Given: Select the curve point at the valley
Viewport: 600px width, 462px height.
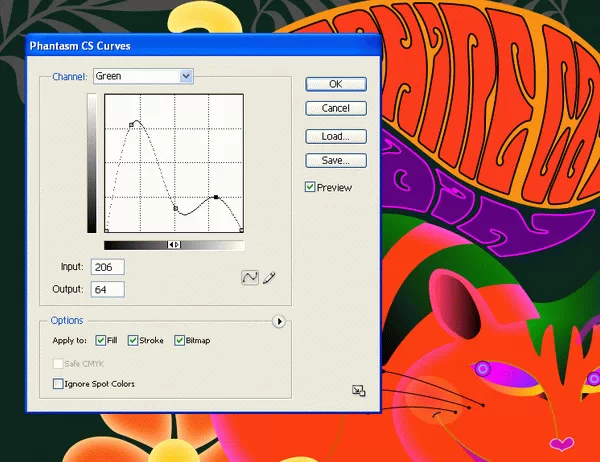Looking at the screenshot, I should [175, 208].
